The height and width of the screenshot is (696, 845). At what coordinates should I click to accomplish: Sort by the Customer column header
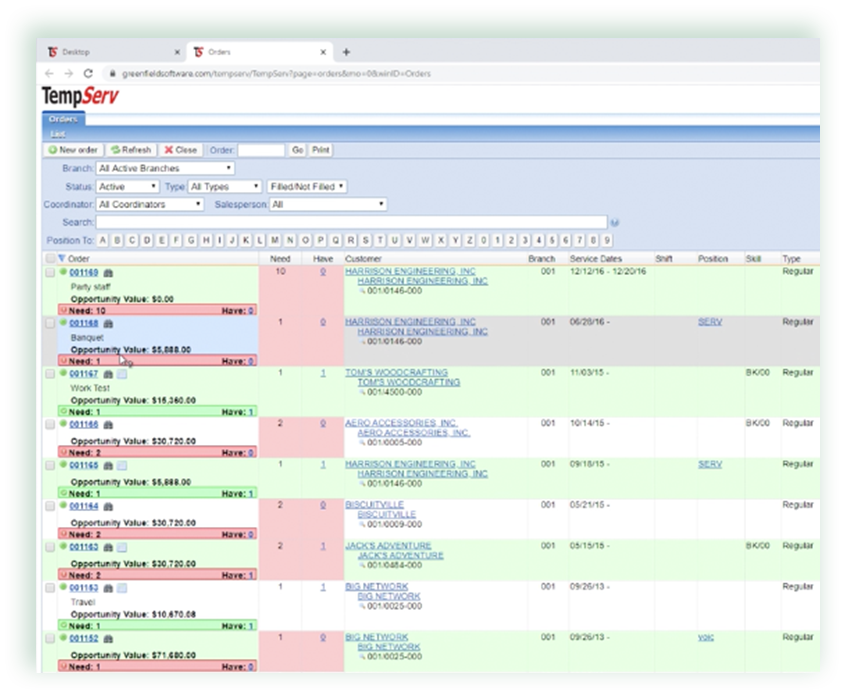tap(363, 259)
